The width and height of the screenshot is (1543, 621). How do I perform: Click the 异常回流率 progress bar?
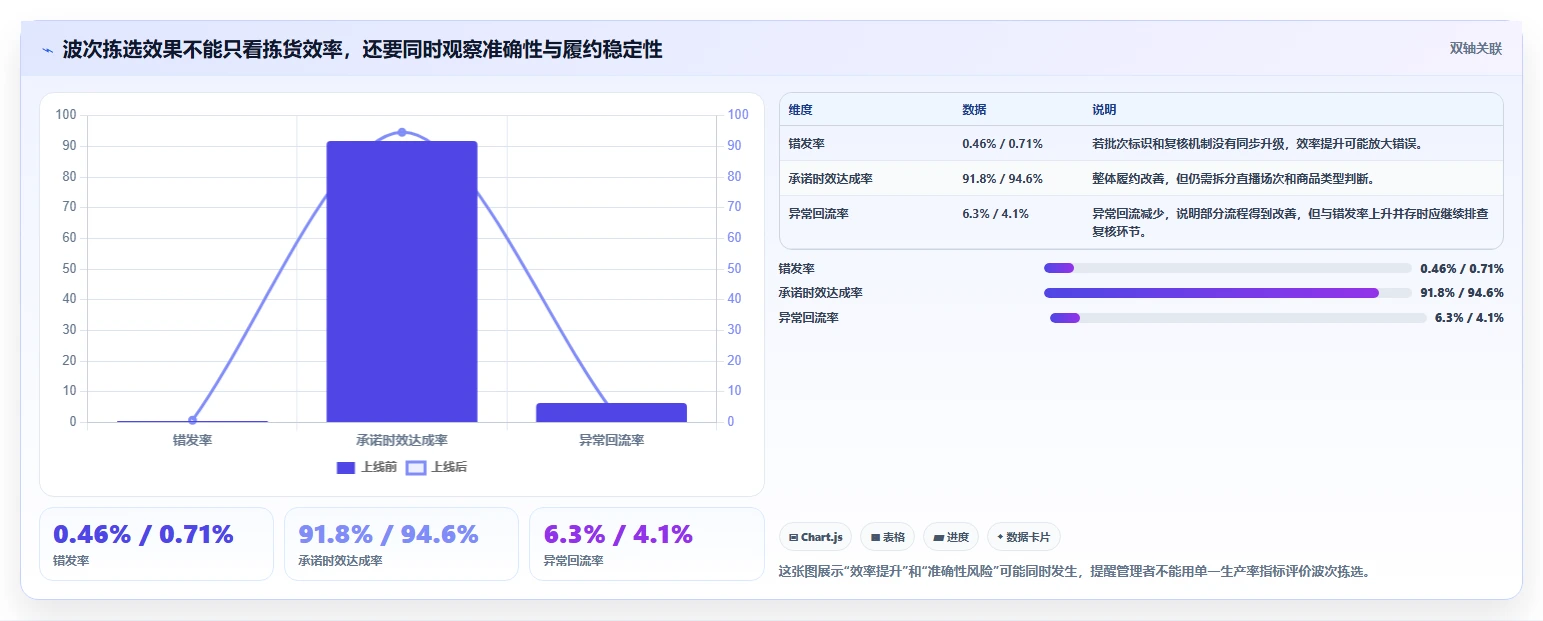coord(1238,318)
